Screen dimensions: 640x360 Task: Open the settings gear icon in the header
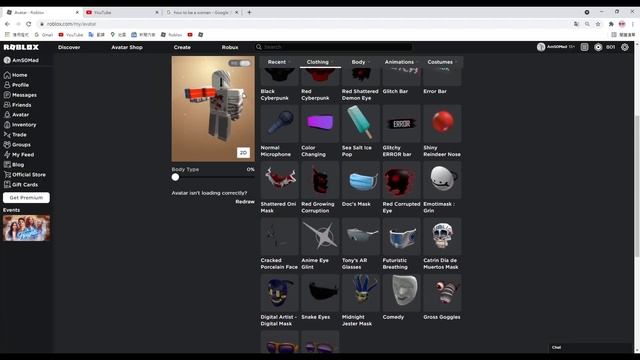[624, 47]
